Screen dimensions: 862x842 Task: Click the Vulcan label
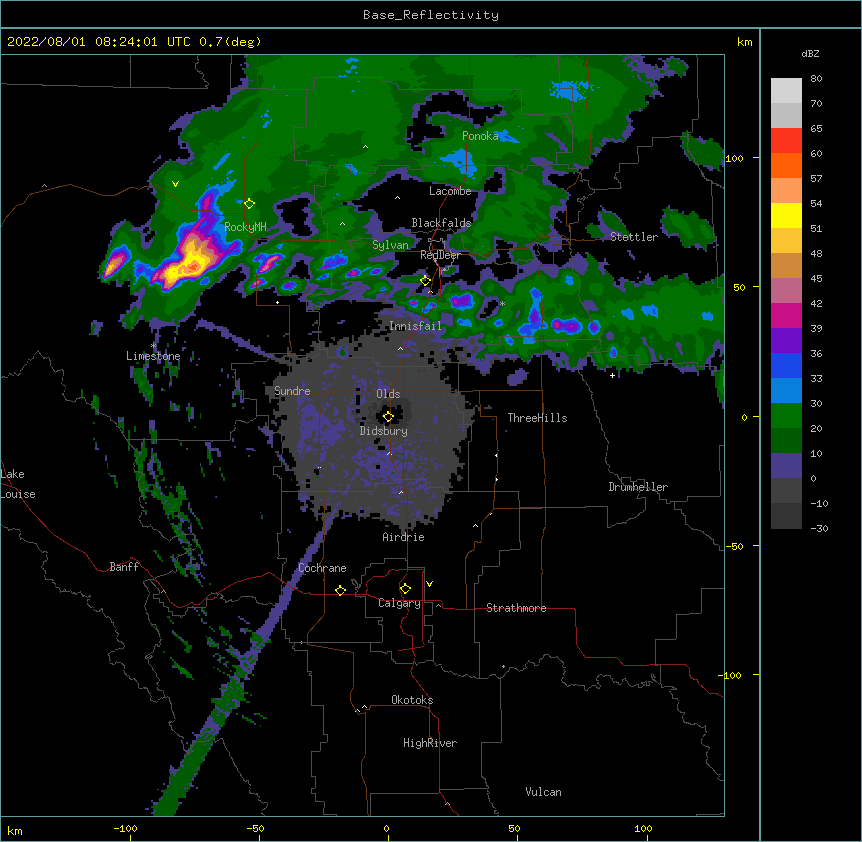tap(543, 792)
